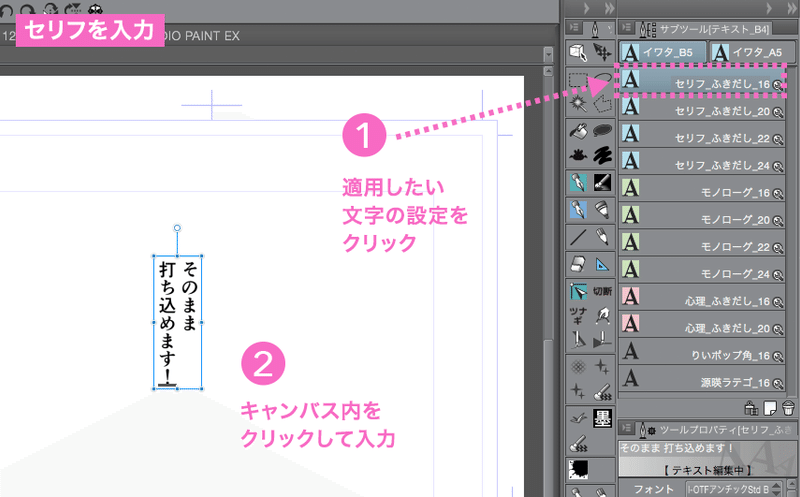The width and height of the screenshot is (800, 497).
Task: Choose the Eraser tool
Action: click(x=578, y=264)
